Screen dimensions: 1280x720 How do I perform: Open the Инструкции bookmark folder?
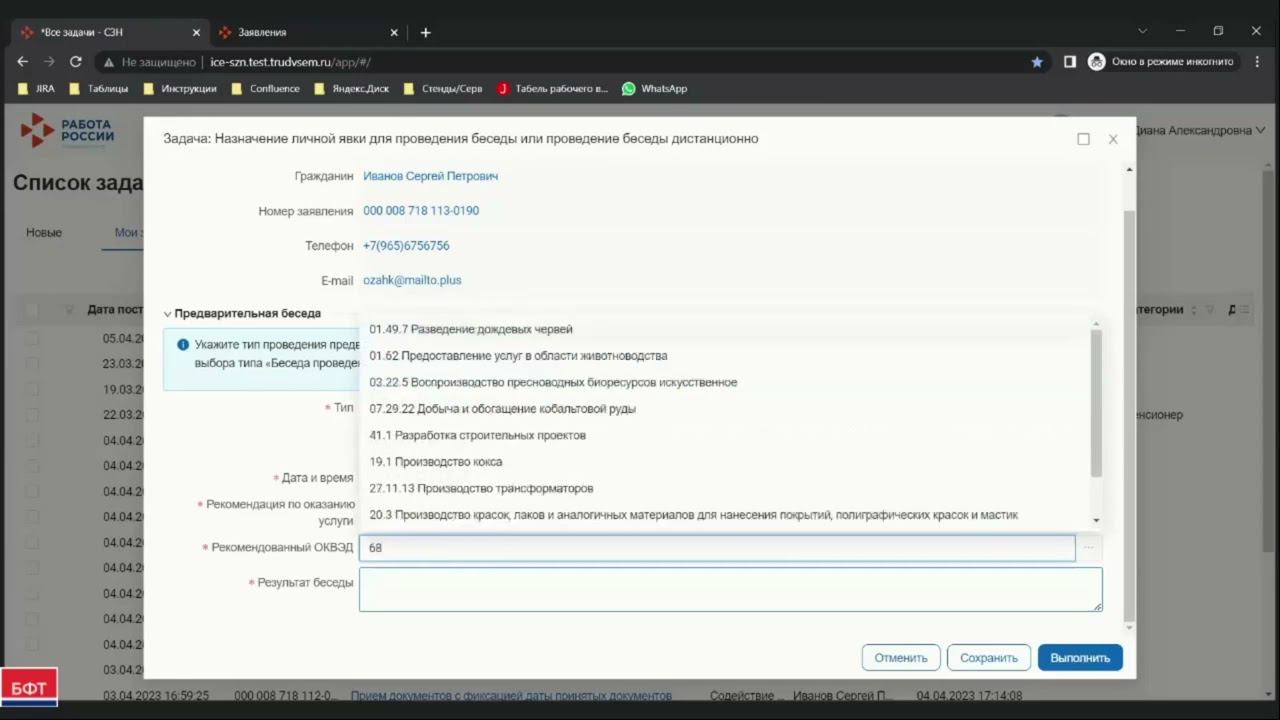point(179,88)
